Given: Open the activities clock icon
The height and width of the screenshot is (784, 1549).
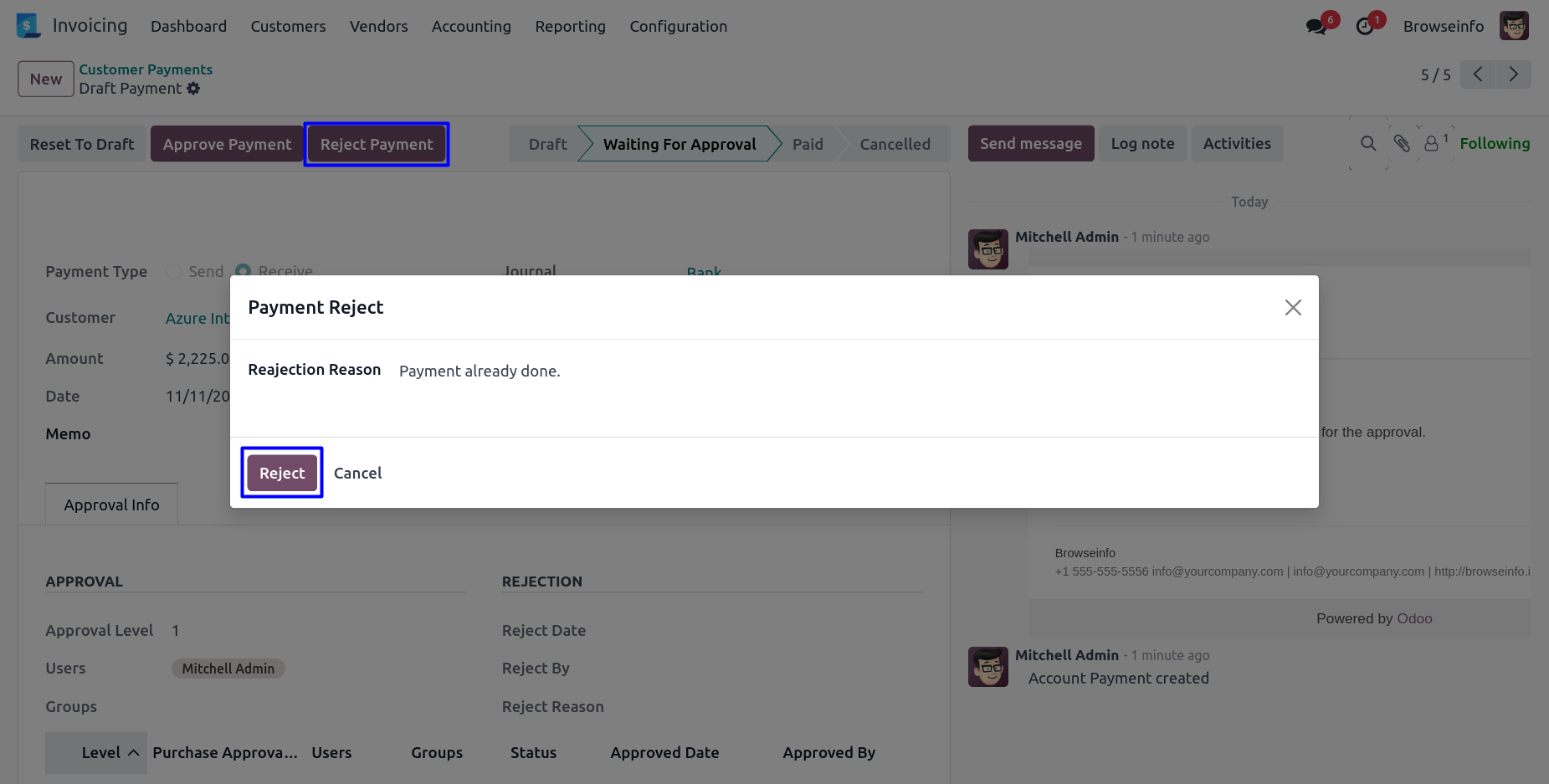Looking at the screenshot, I should 1365,27.
